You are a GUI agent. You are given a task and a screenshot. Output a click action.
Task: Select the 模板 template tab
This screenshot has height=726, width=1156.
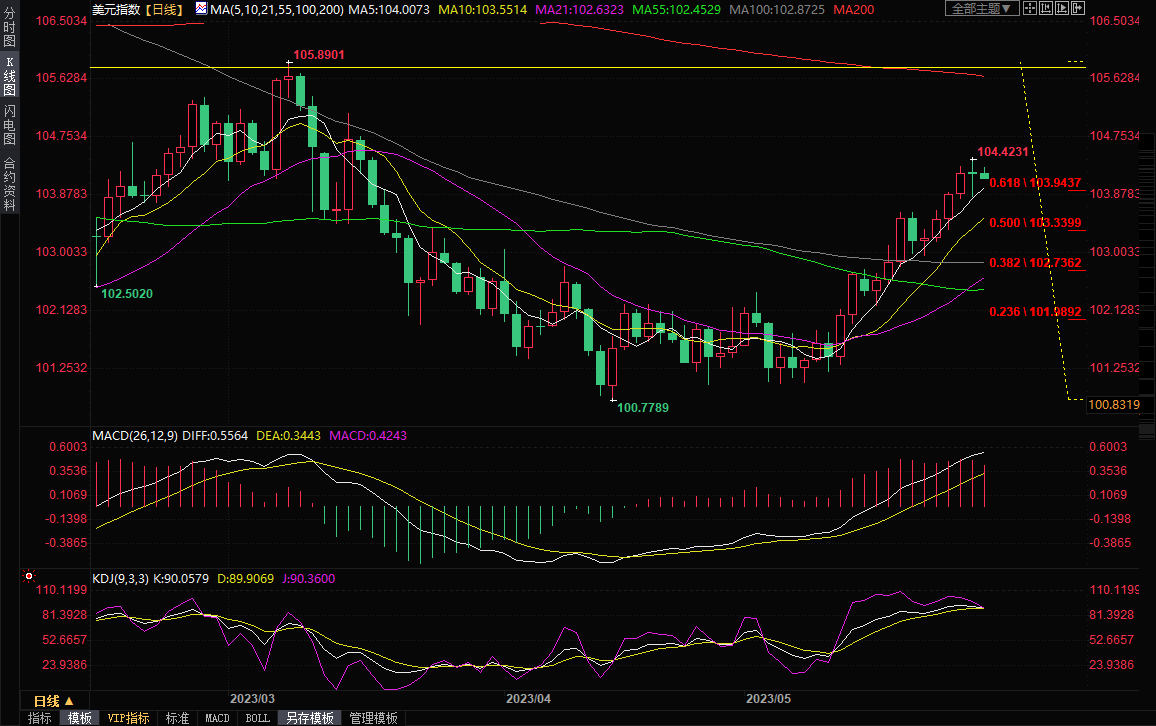[79, 718]
